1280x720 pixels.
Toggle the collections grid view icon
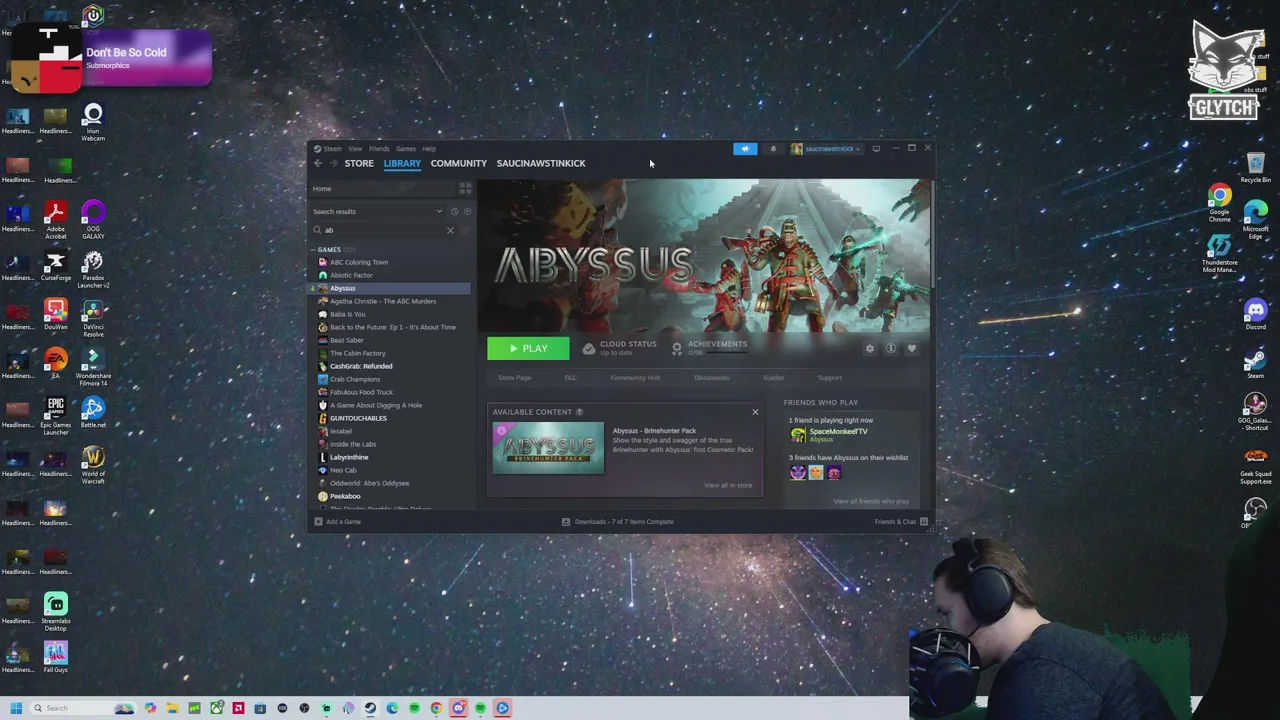click(x=465, y=188)
